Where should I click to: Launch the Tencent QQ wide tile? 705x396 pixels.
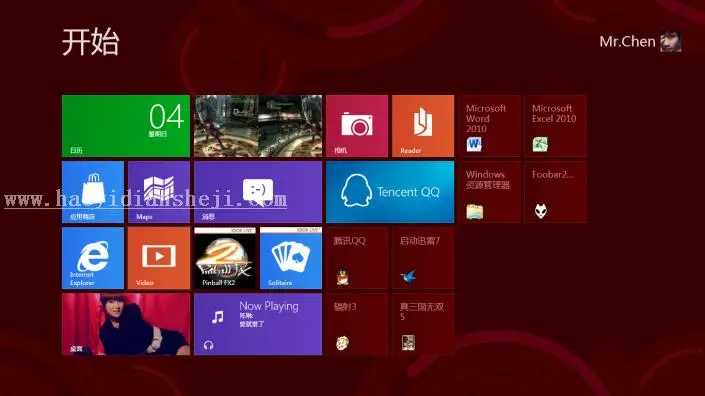tap(390, 192)
